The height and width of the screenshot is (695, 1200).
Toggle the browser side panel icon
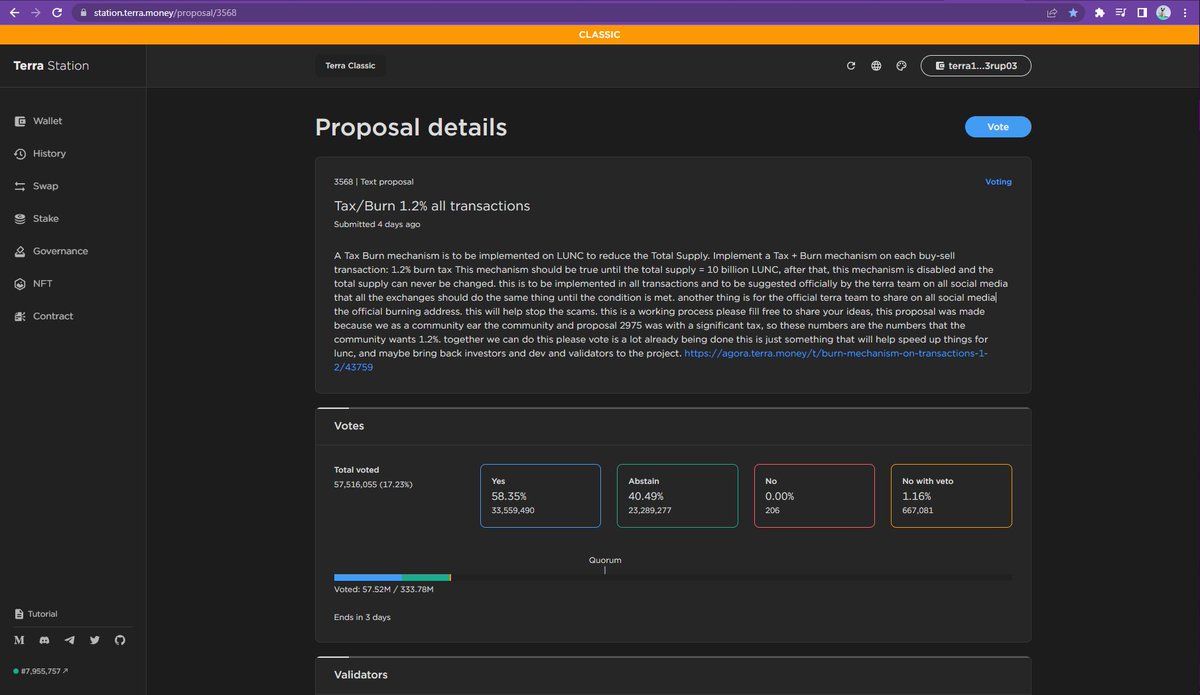(x=1142, y=13)
